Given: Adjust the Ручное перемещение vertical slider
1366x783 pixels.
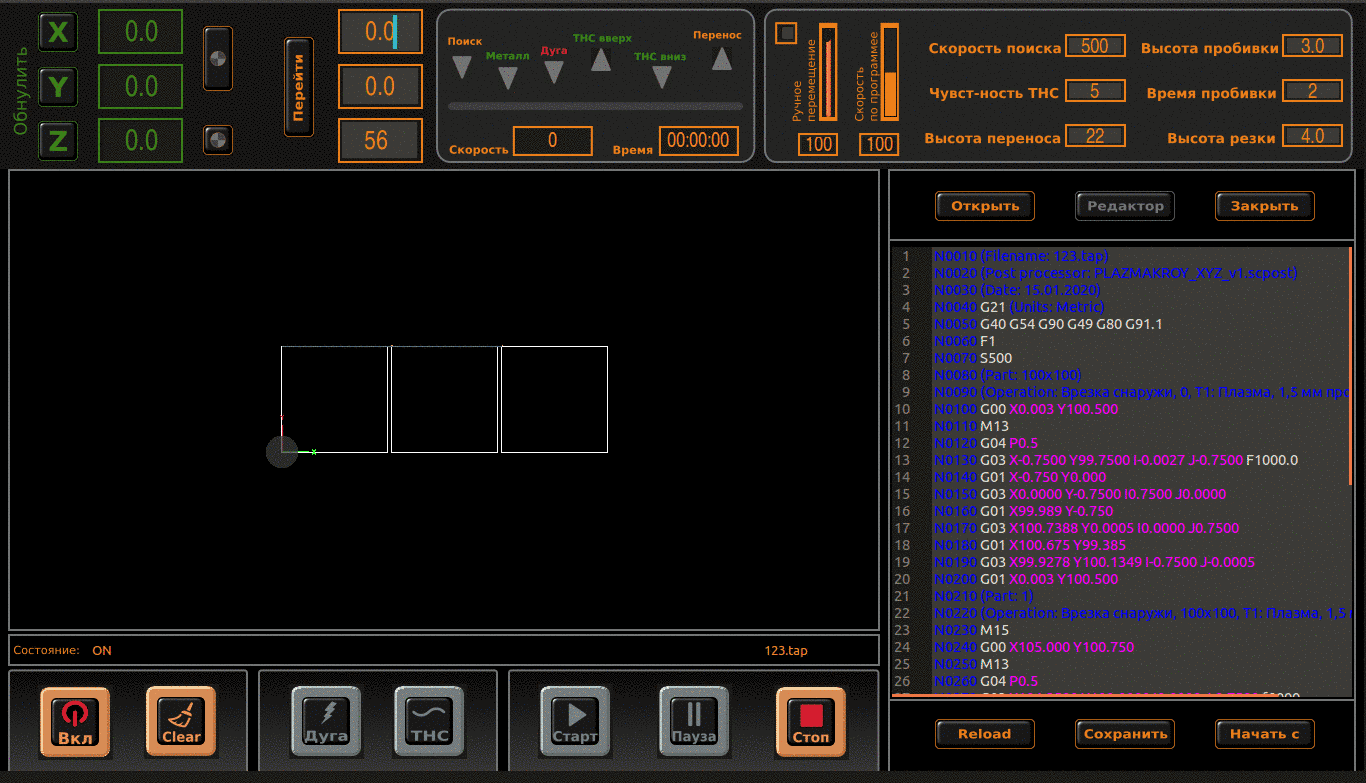Looking at the screenshot, I should (x=828, y=72).
